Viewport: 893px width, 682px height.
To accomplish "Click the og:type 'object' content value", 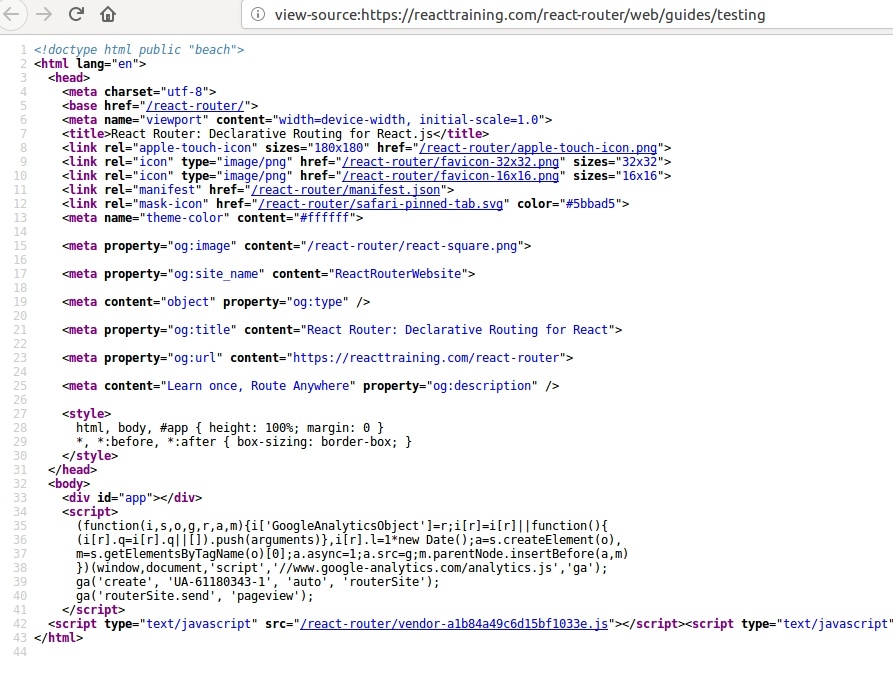I will [x=188, y=302].
